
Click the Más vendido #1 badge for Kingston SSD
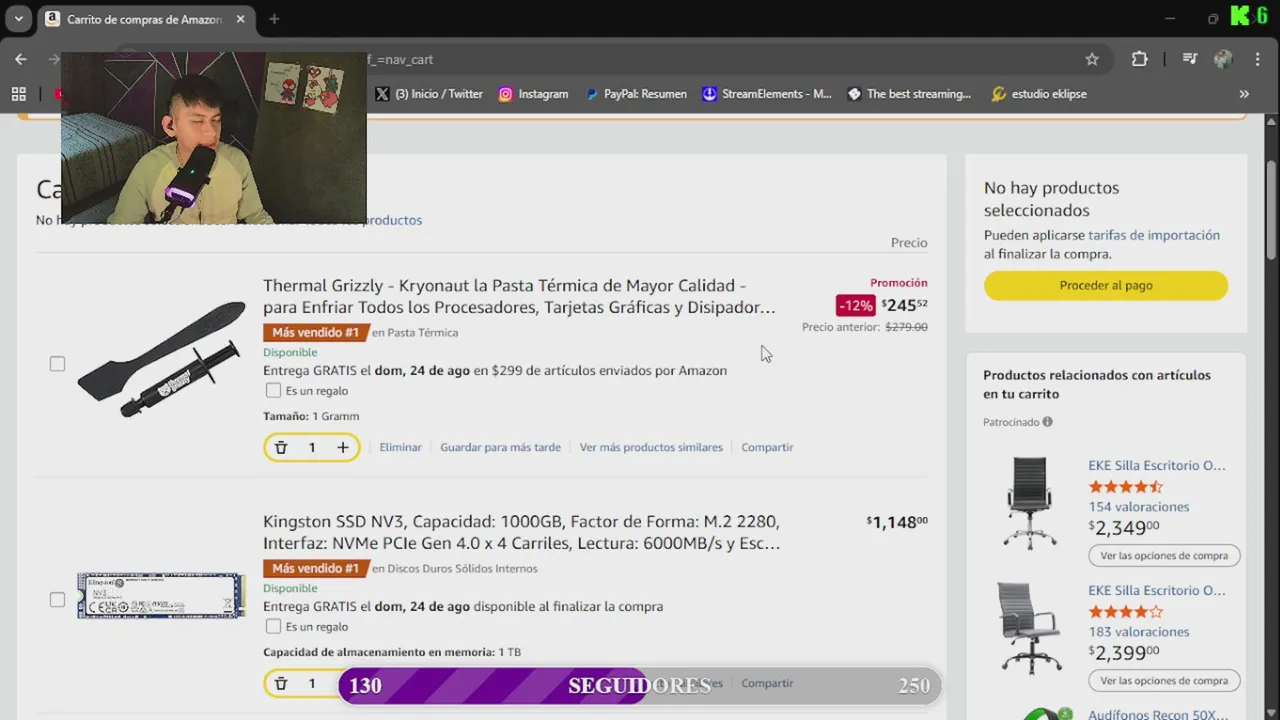(315, 569)
